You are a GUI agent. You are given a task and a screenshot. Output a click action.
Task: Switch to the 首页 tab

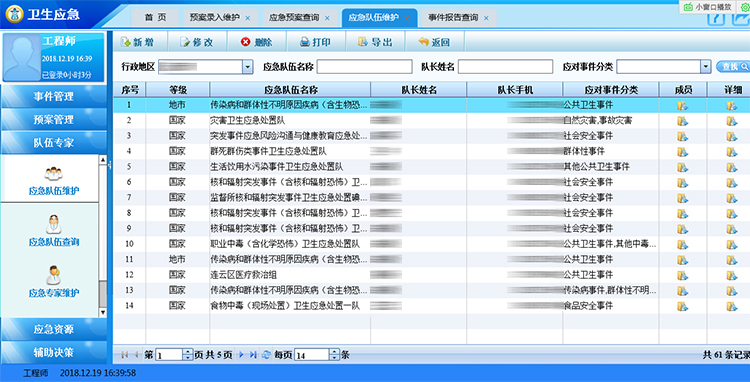click(x=155, y=18)
